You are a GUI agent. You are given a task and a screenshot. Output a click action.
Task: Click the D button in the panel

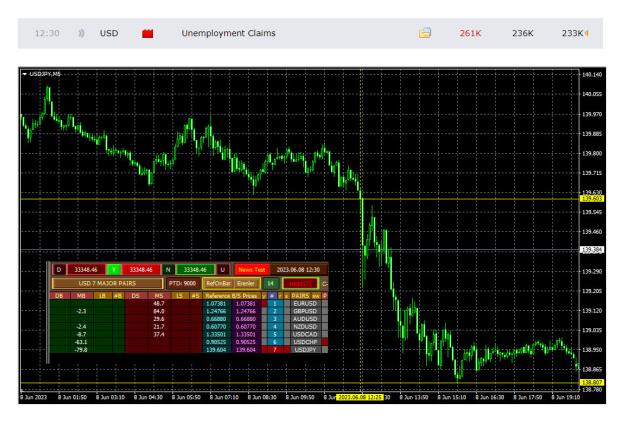click(x=59, y=270)
